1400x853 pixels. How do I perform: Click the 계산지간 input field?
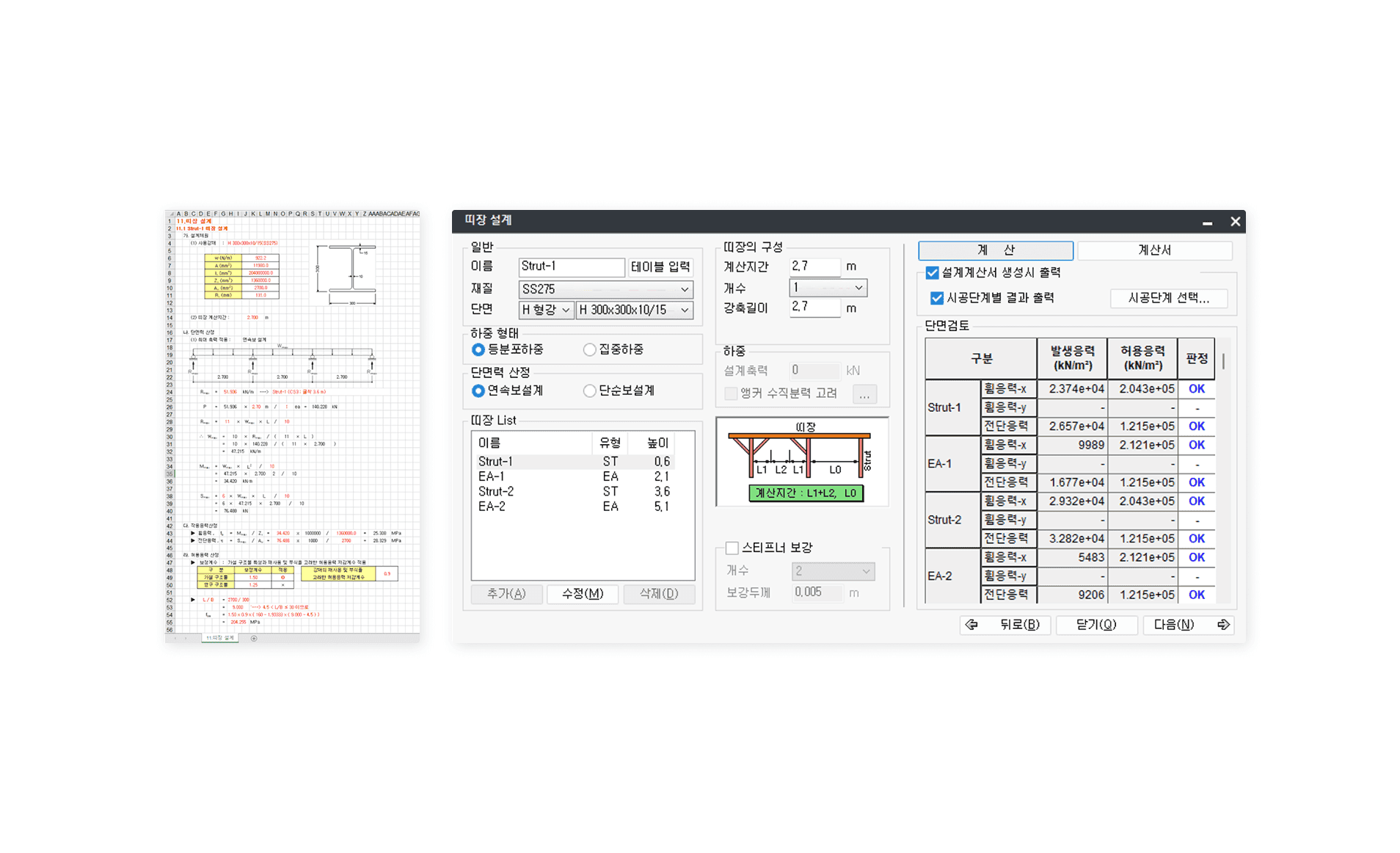click(x=814, y=266)
